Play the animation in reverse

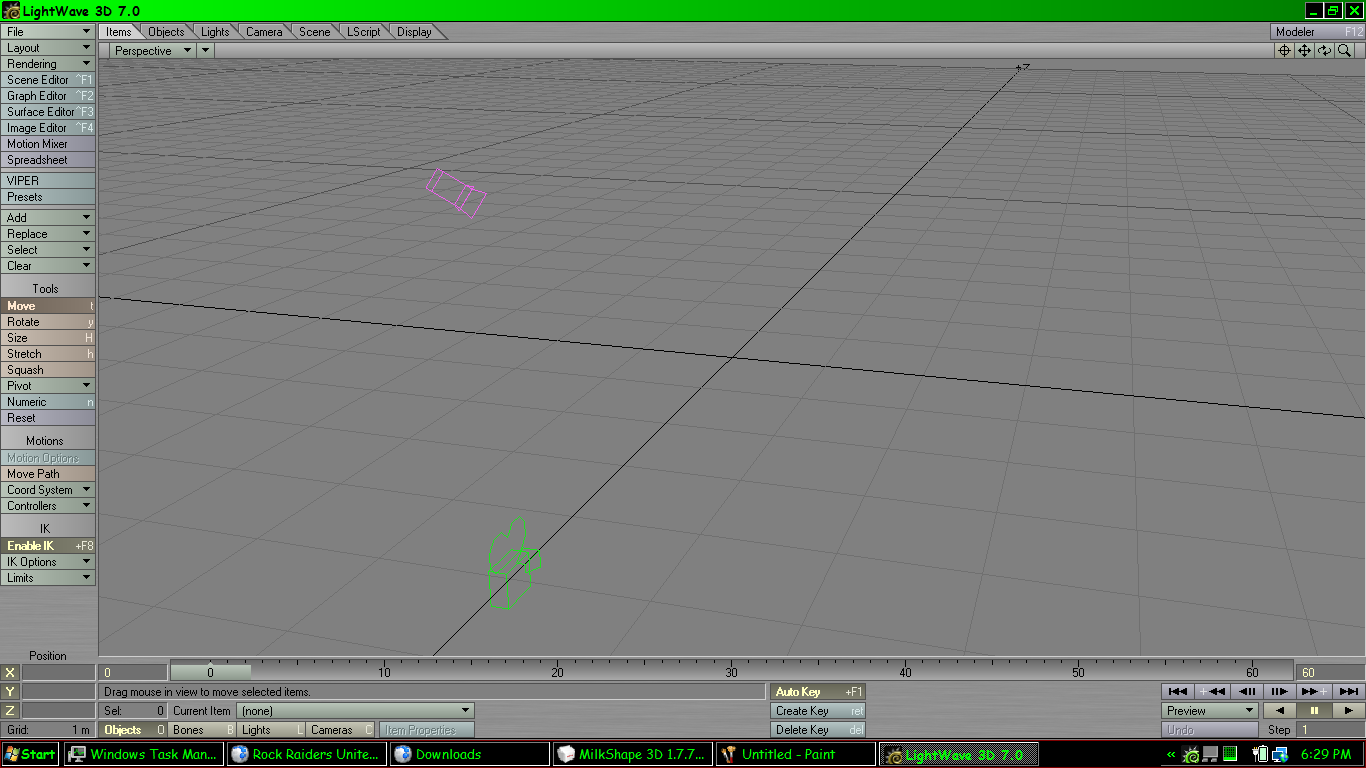pos(1280,711)
